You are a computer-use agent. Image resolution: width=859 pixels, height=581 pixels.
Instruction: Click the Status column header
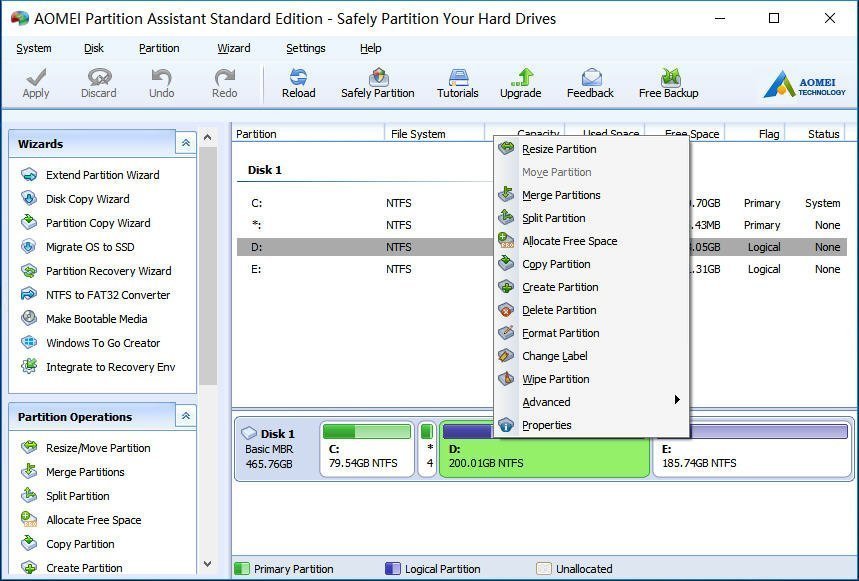816,134
